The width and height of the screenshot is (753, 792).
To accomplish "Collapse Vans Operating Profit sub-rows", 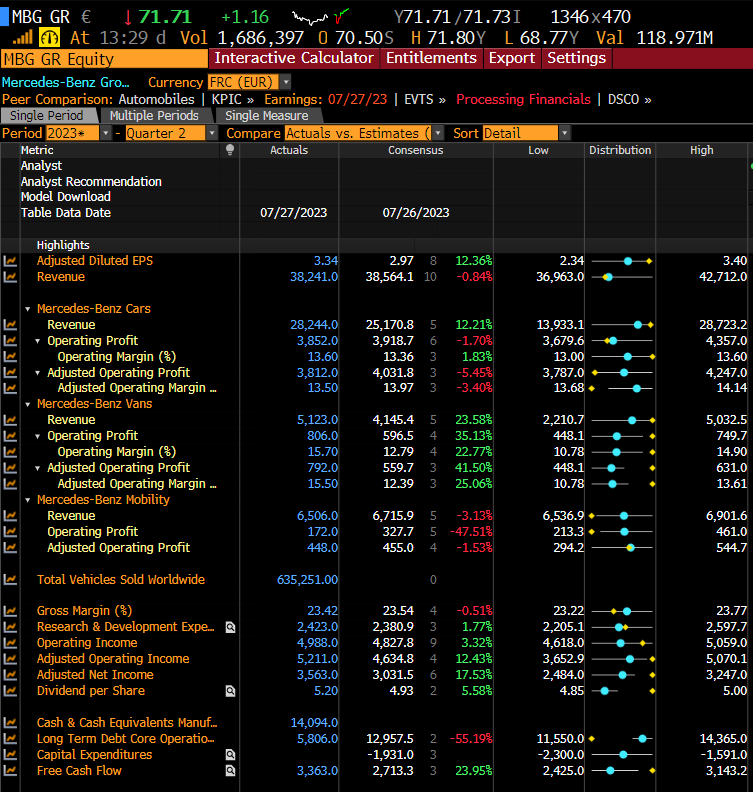I will pos(37,436).
